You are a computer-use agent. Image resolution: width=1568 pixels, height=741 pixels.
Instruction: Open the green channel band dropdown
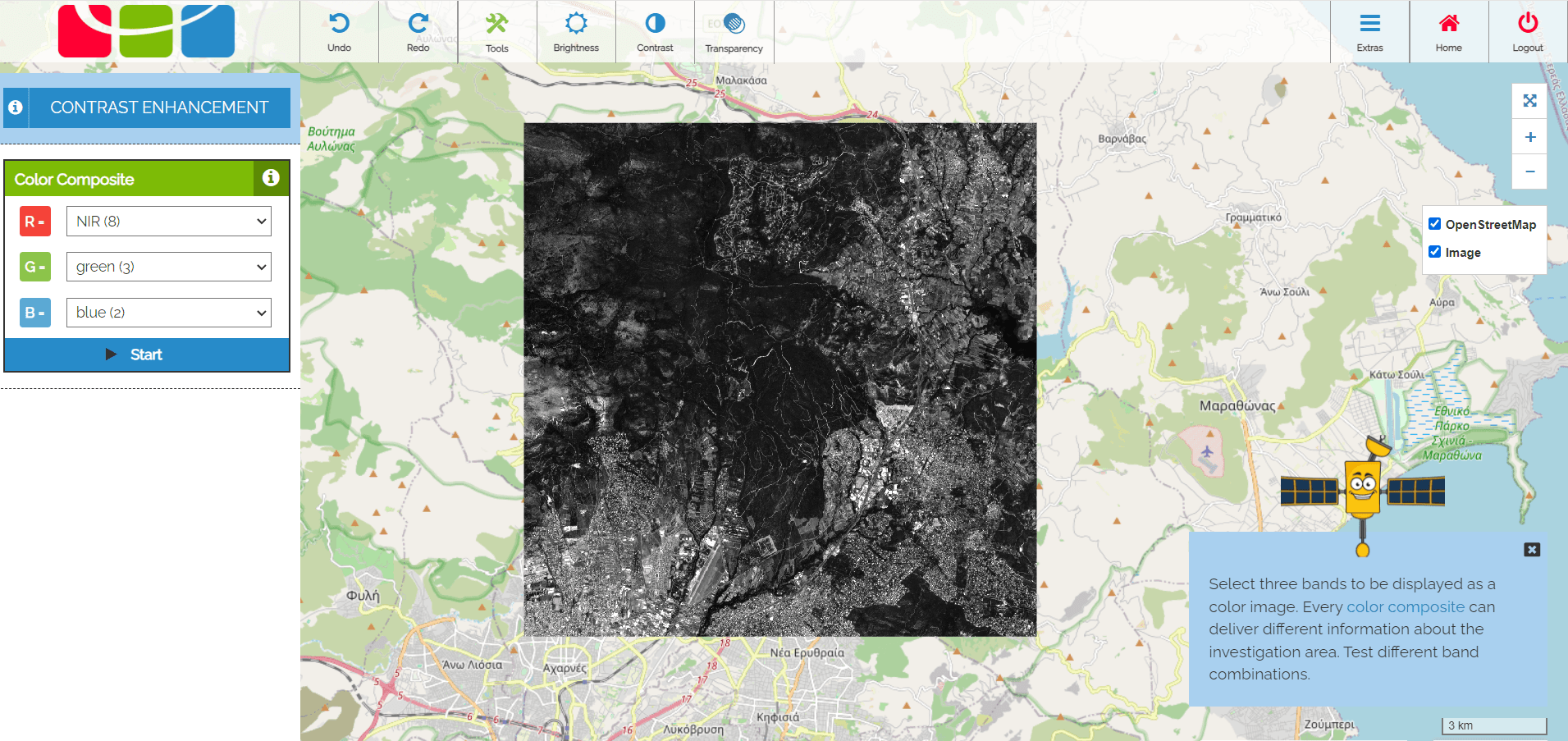(x=168, y=267)
